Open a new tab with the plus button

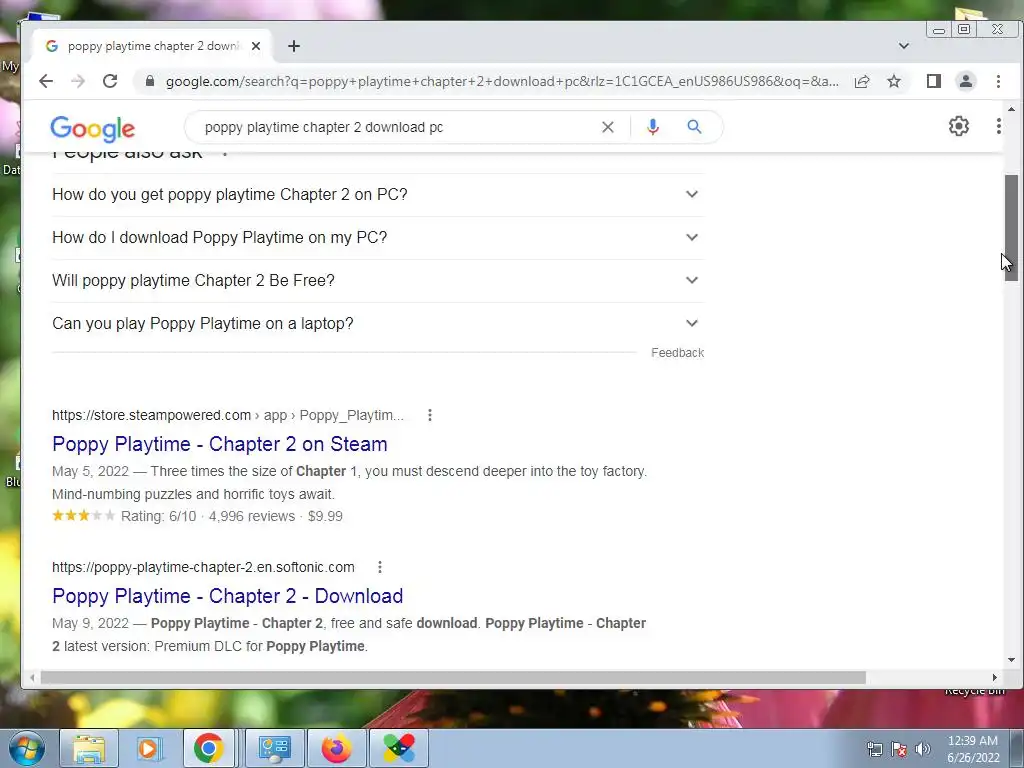(x=294, y=46)
